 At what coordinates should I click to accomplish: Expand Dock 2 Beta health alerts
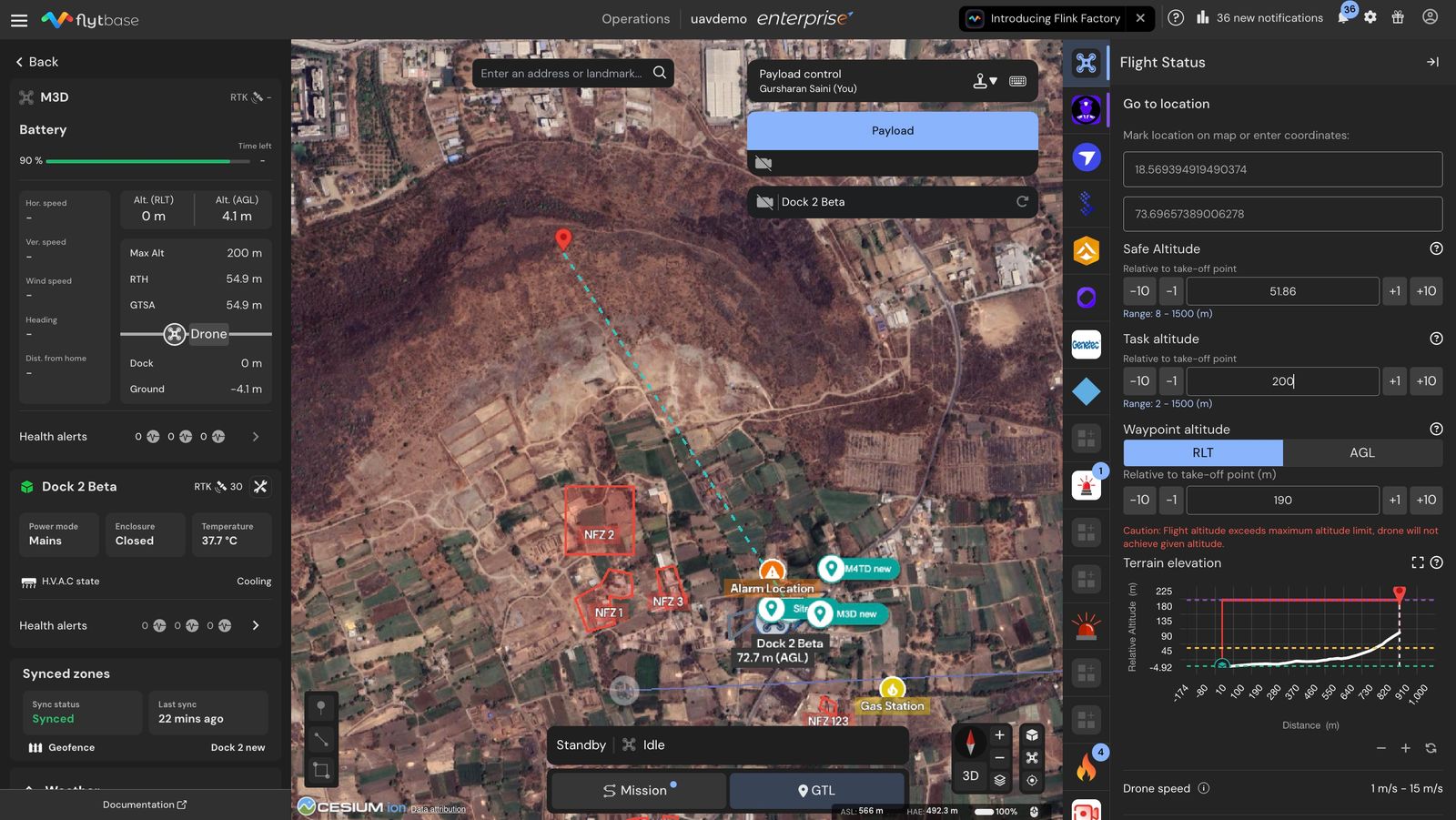click(256, 625)
